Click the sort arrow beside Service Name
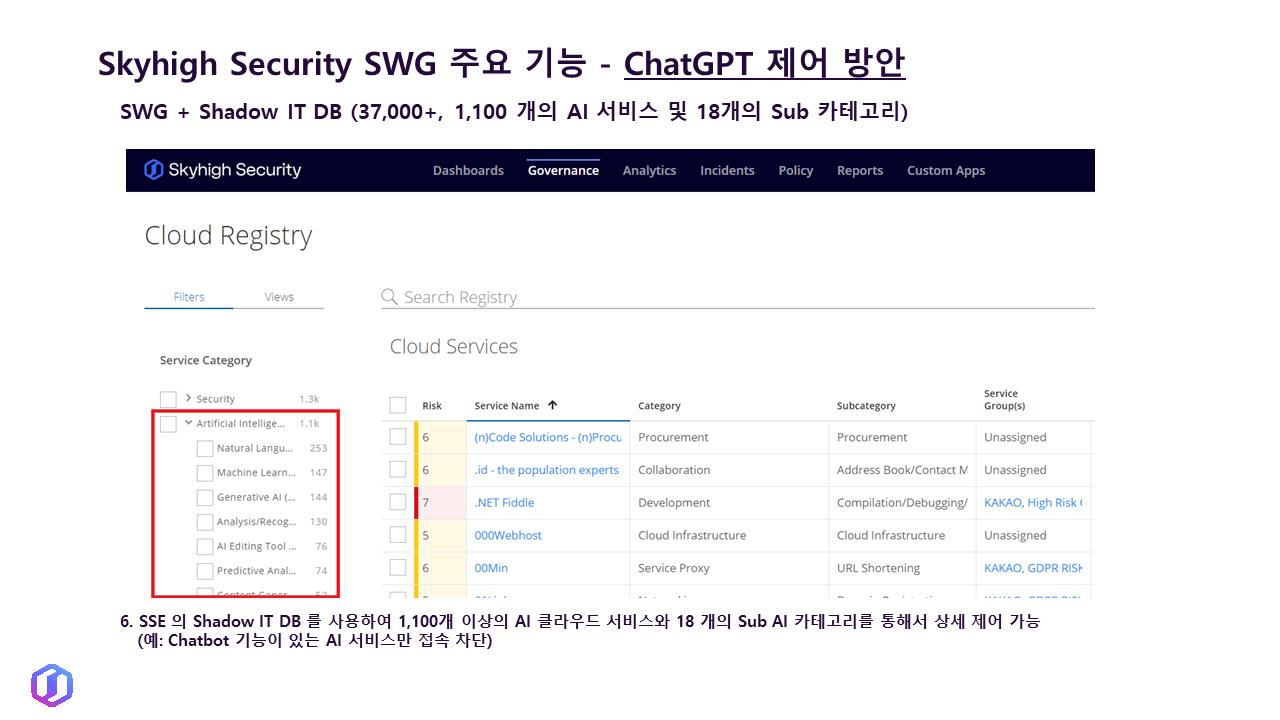 pos(553,405)
